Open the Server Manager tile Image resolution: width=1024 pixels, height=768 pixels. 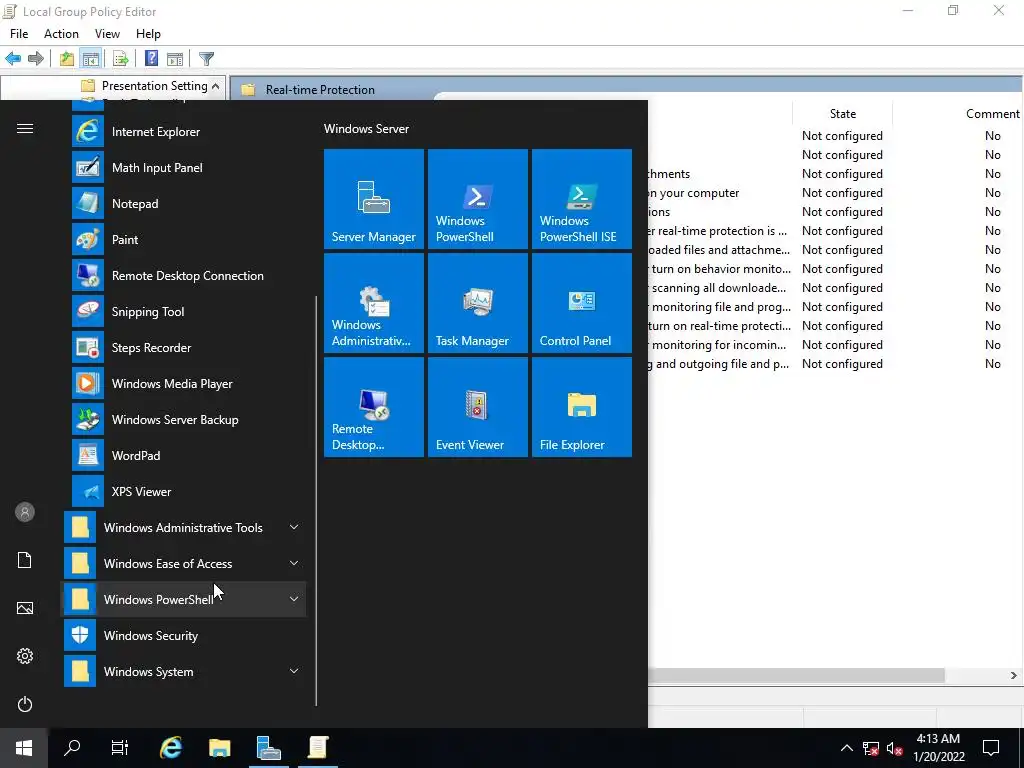[374, 199]
